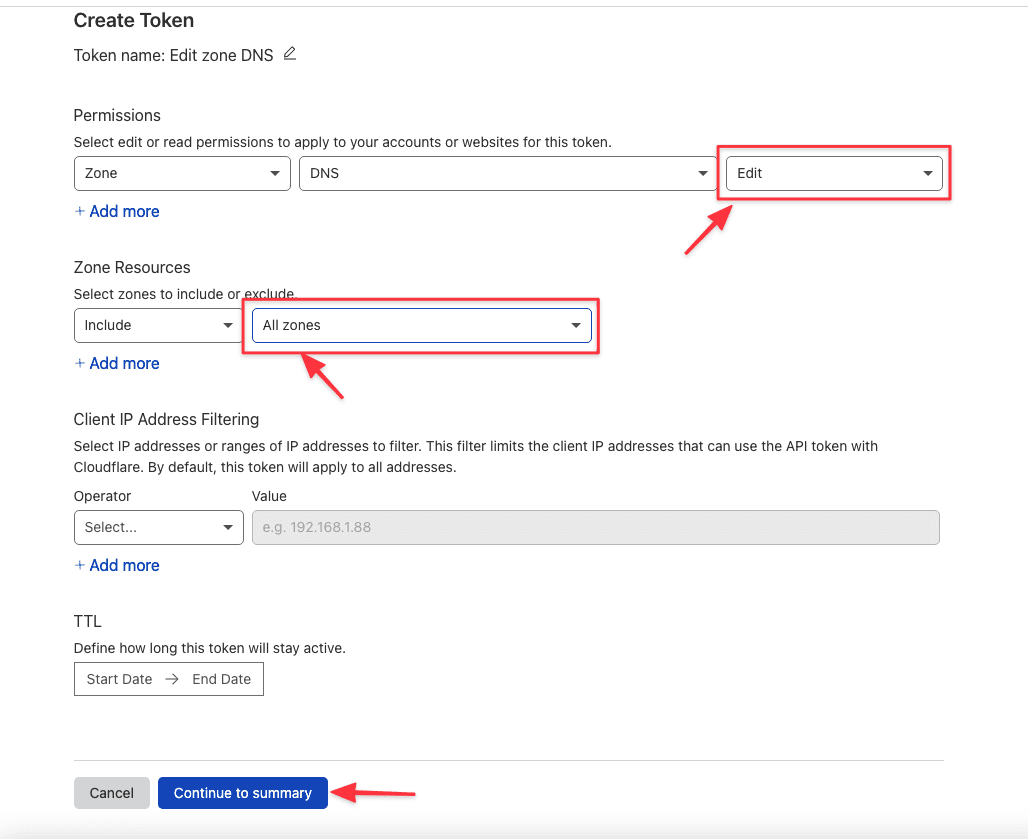The image size is (1028, 839).
Task: Click the IP address Value input field
Action: [595, 527]
